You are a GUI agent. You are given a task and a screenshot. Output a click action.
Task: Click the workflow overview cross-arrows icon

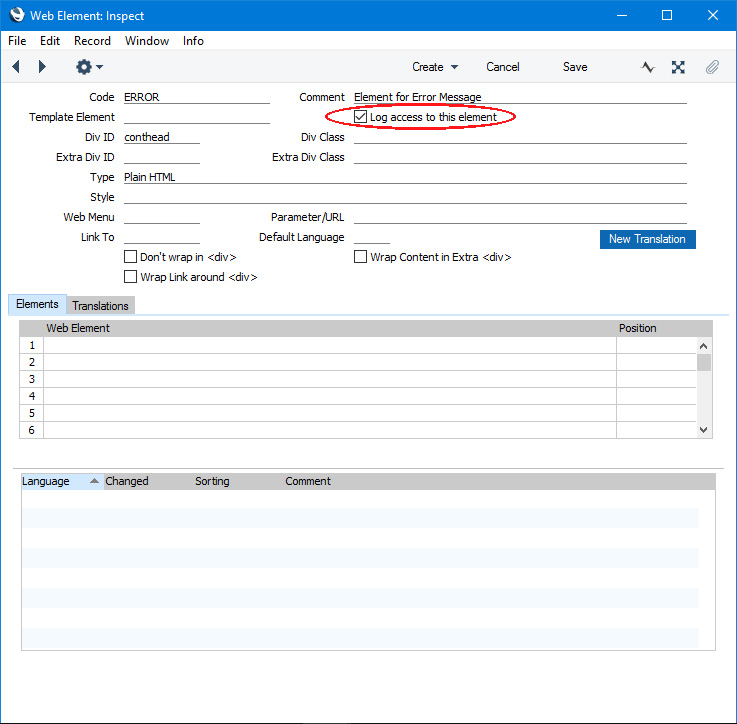[x=678, y=67]
